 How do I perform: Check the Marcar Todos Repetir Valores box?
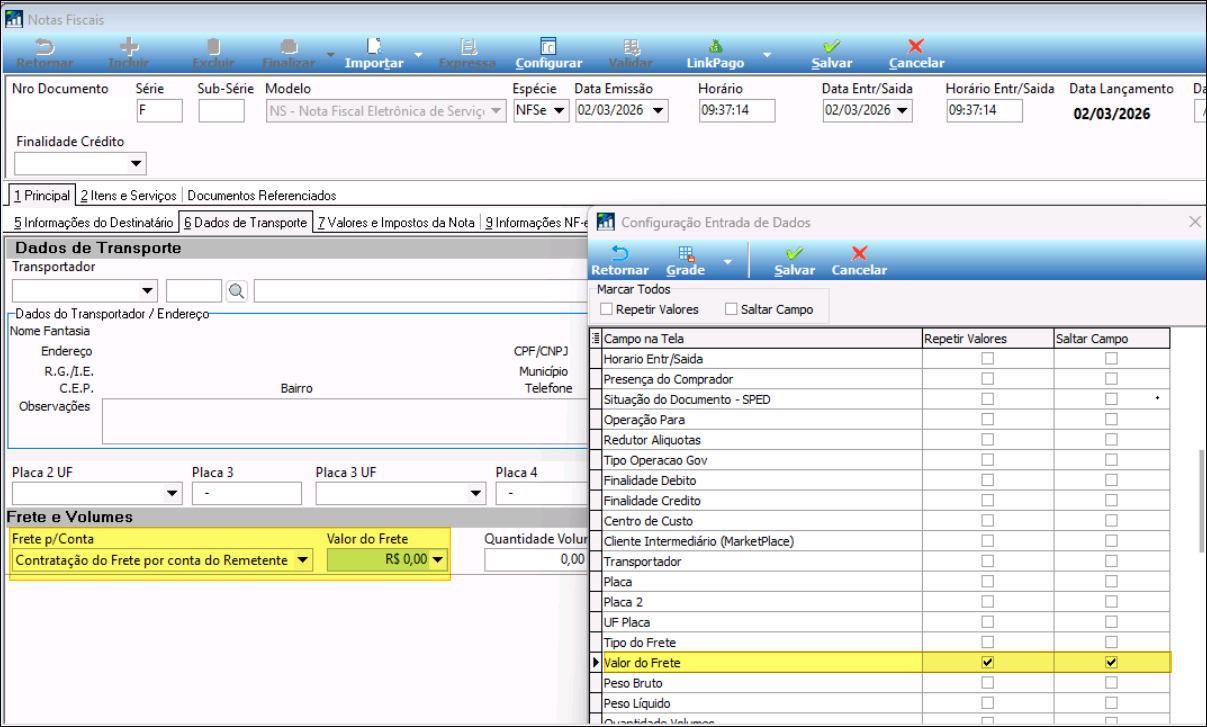(x=607, y=310)
